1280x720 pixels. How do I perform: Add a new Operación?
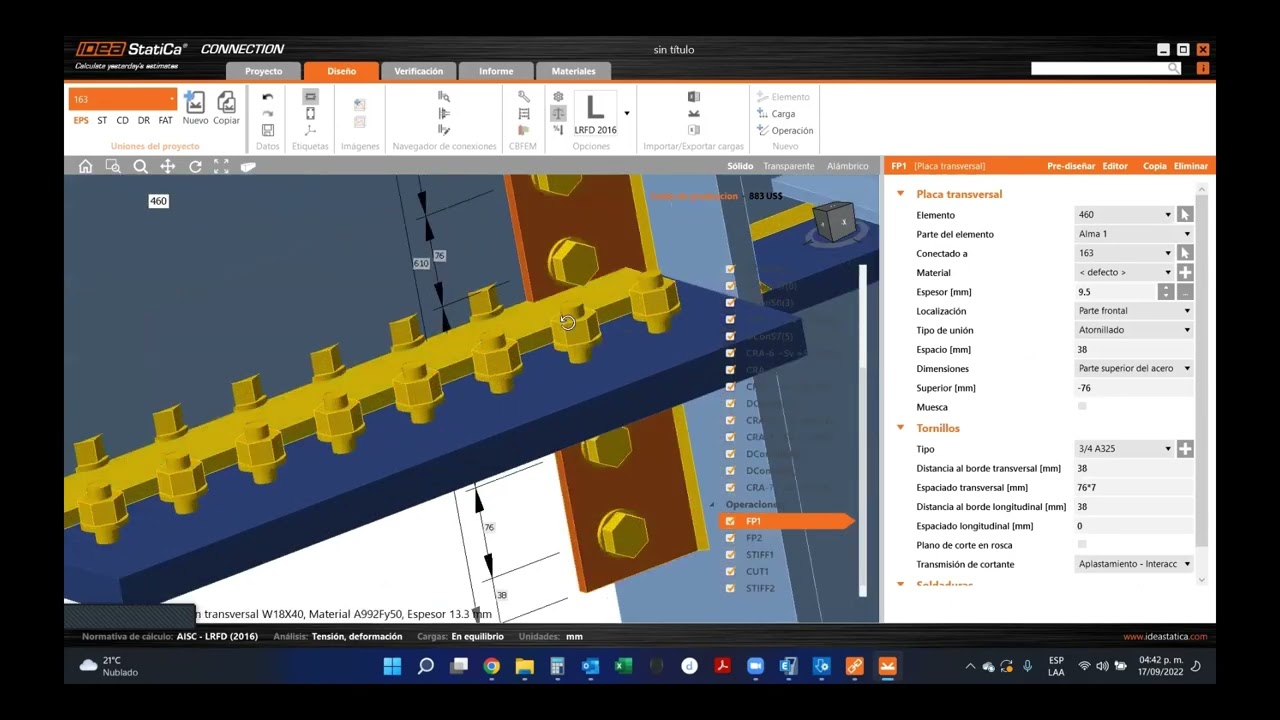point(785,130)
